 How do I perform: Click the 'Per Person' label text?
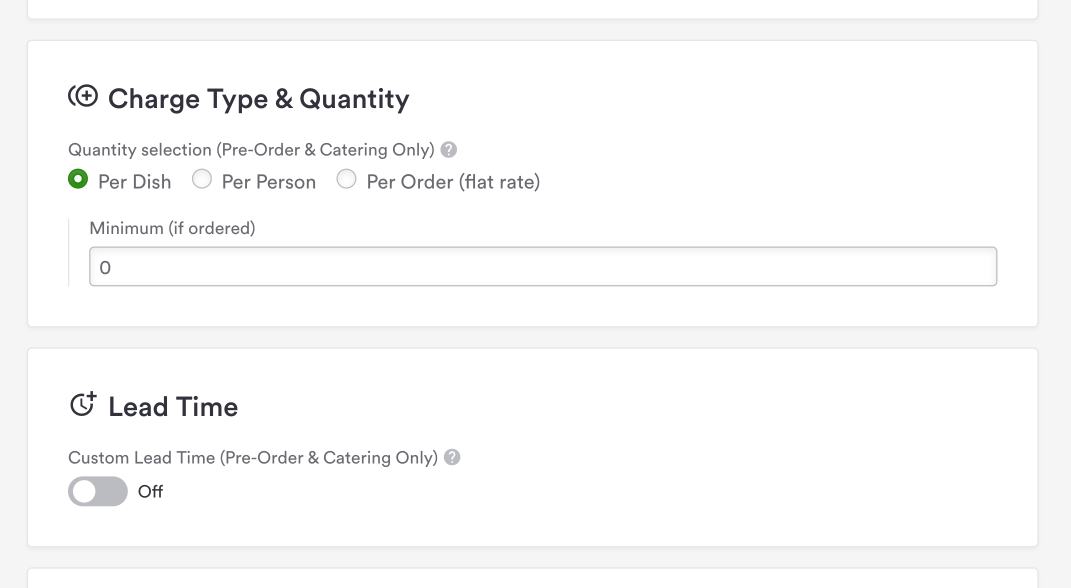coord(268,182)
